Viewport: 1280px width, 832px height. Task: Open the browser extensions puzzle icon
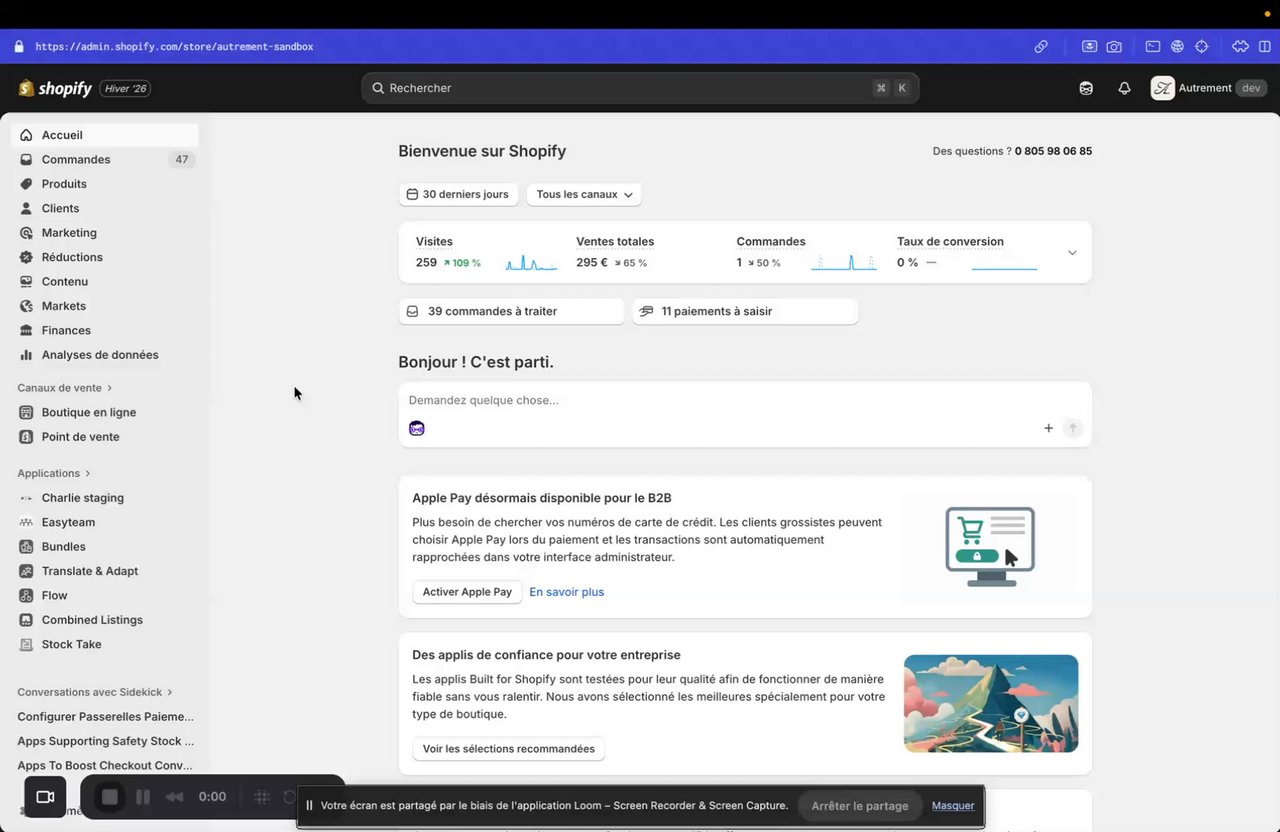pyautogui.click(x=1240, y=46)
